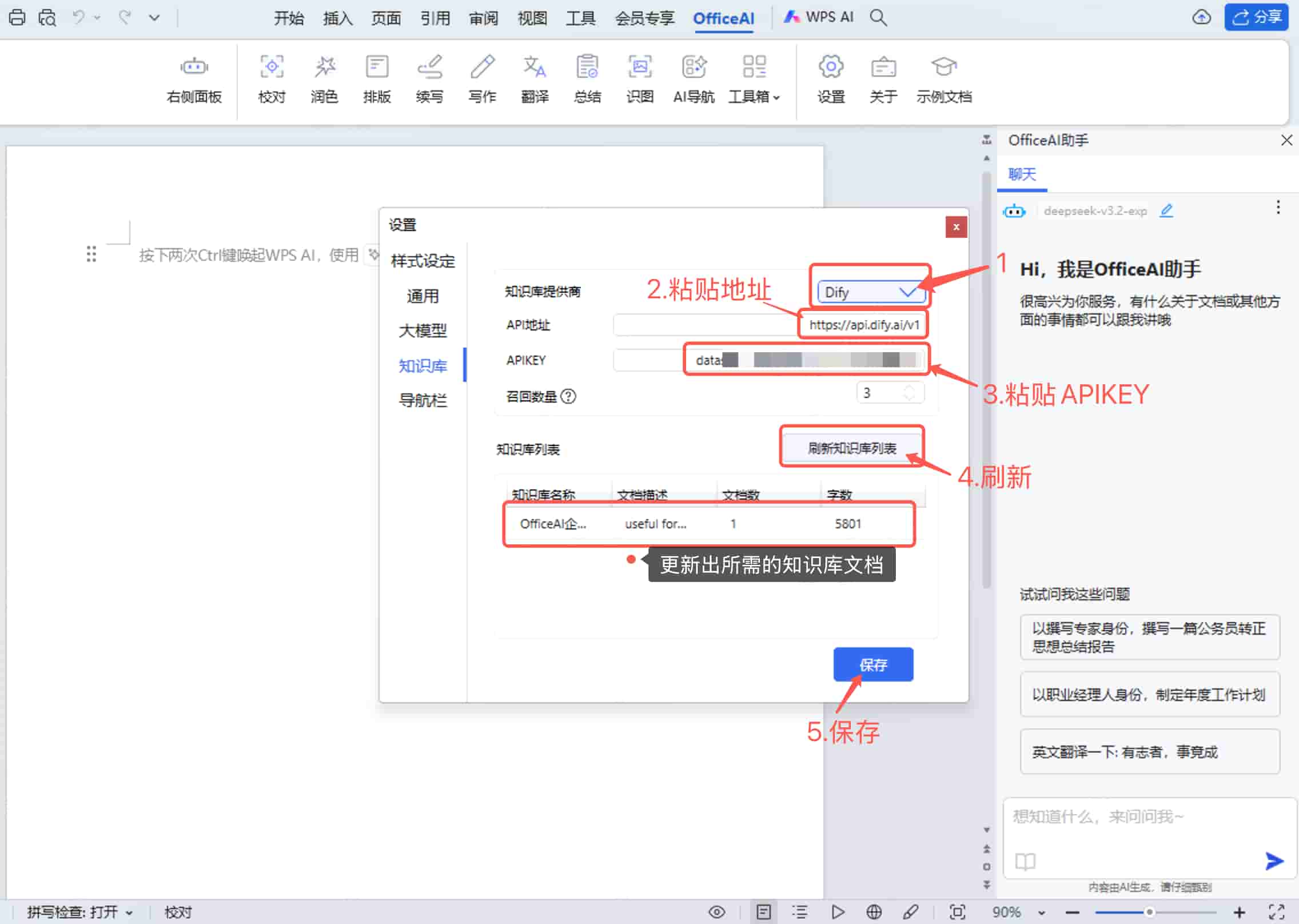Click 刷新知识库列表 to refresh knowledge bases
This screenshot has width=1299, height=924.
[851, 448]
